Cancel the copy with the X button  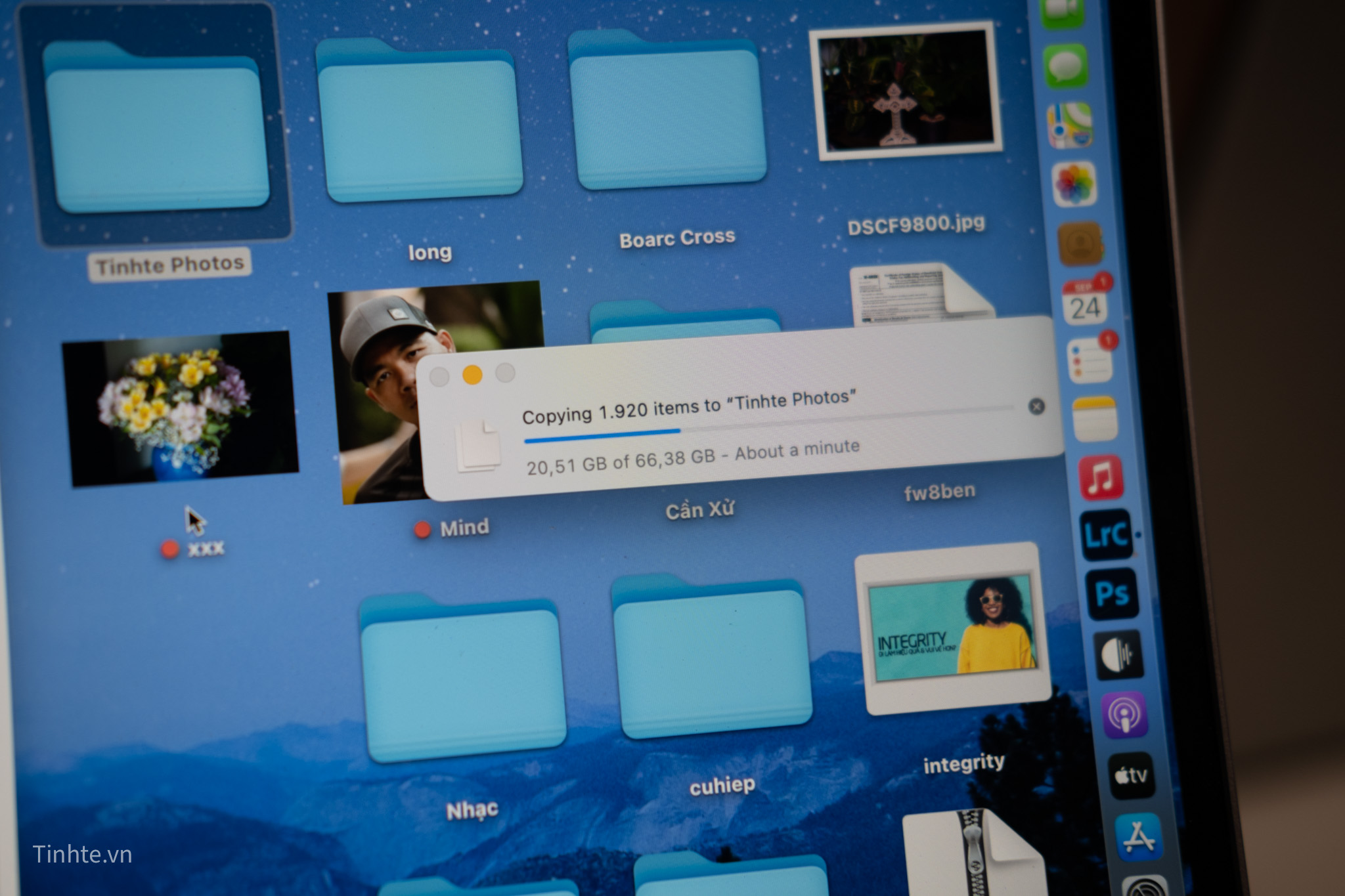(x=1036, y=407)
